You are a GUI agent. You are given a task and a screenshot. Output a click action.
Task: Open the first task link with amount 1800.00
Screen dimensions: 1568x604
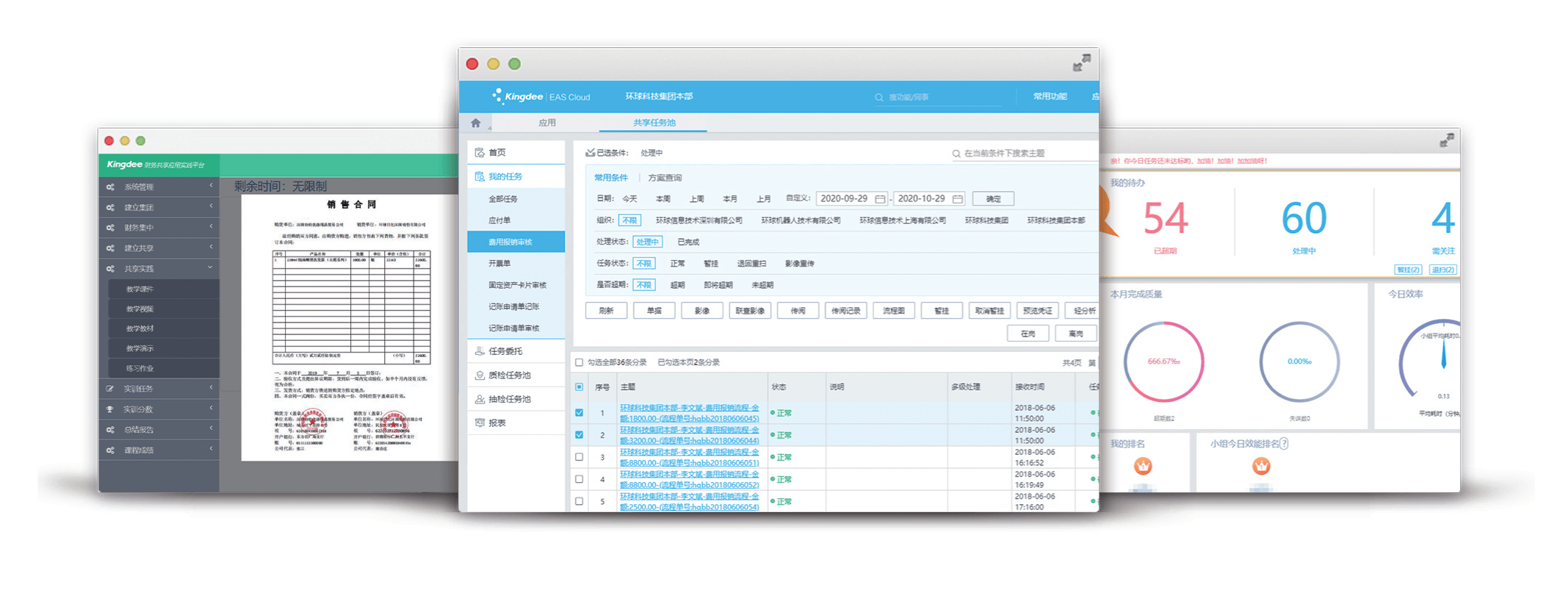[689, 413]
